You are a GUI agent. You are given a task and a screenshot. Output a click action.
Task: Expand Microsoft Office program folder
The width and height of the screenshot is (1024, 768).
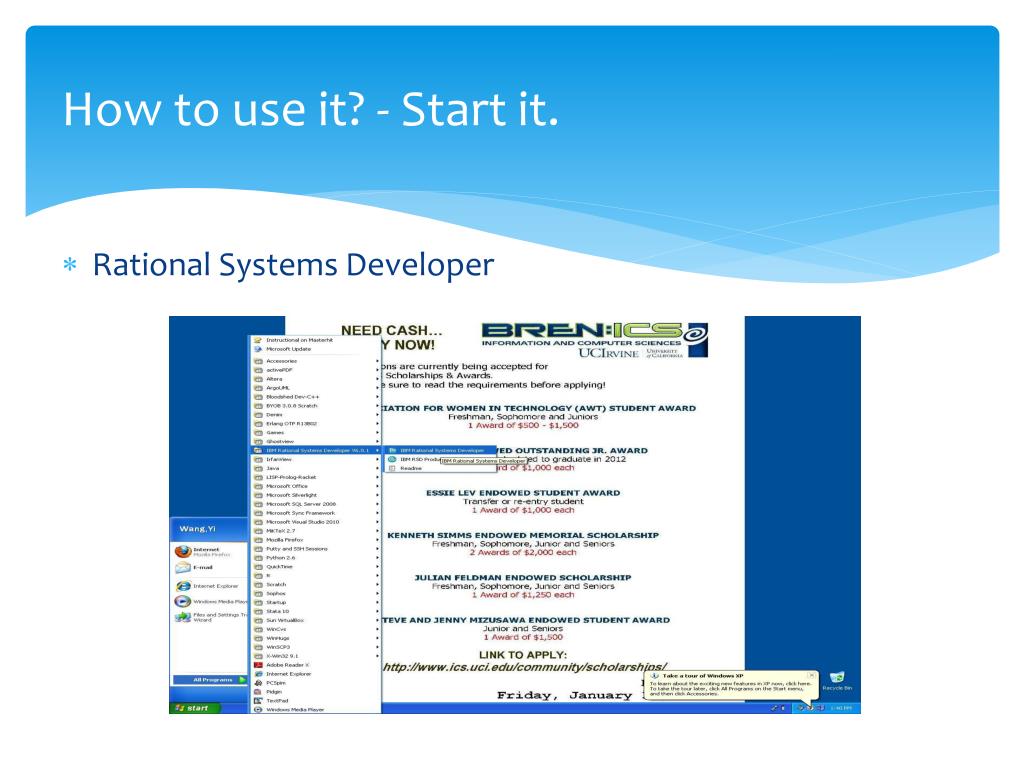[315, 487]
